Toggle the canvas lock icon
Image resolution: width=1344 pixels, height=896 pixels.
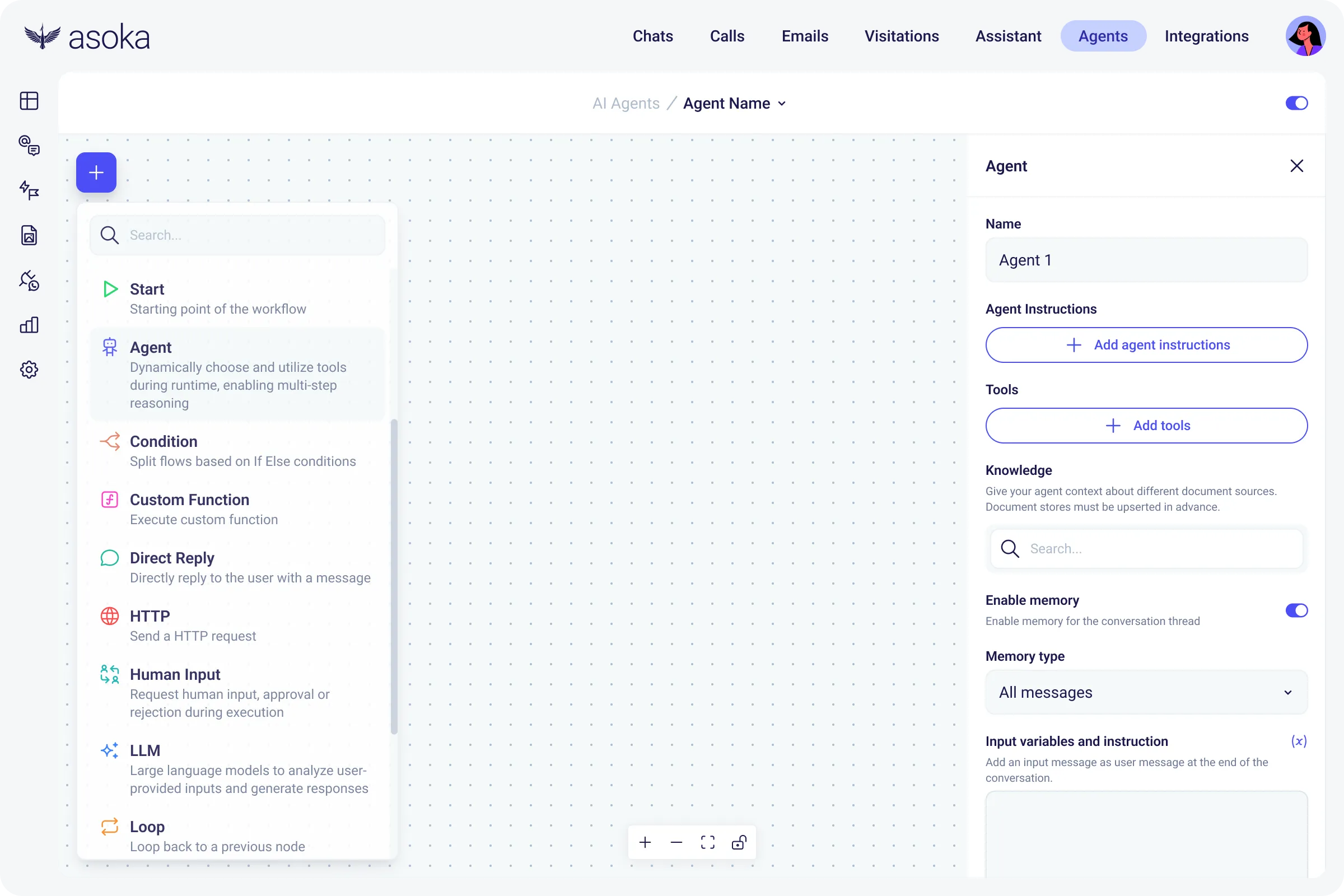pyautogui.click(x=739, y=842)
